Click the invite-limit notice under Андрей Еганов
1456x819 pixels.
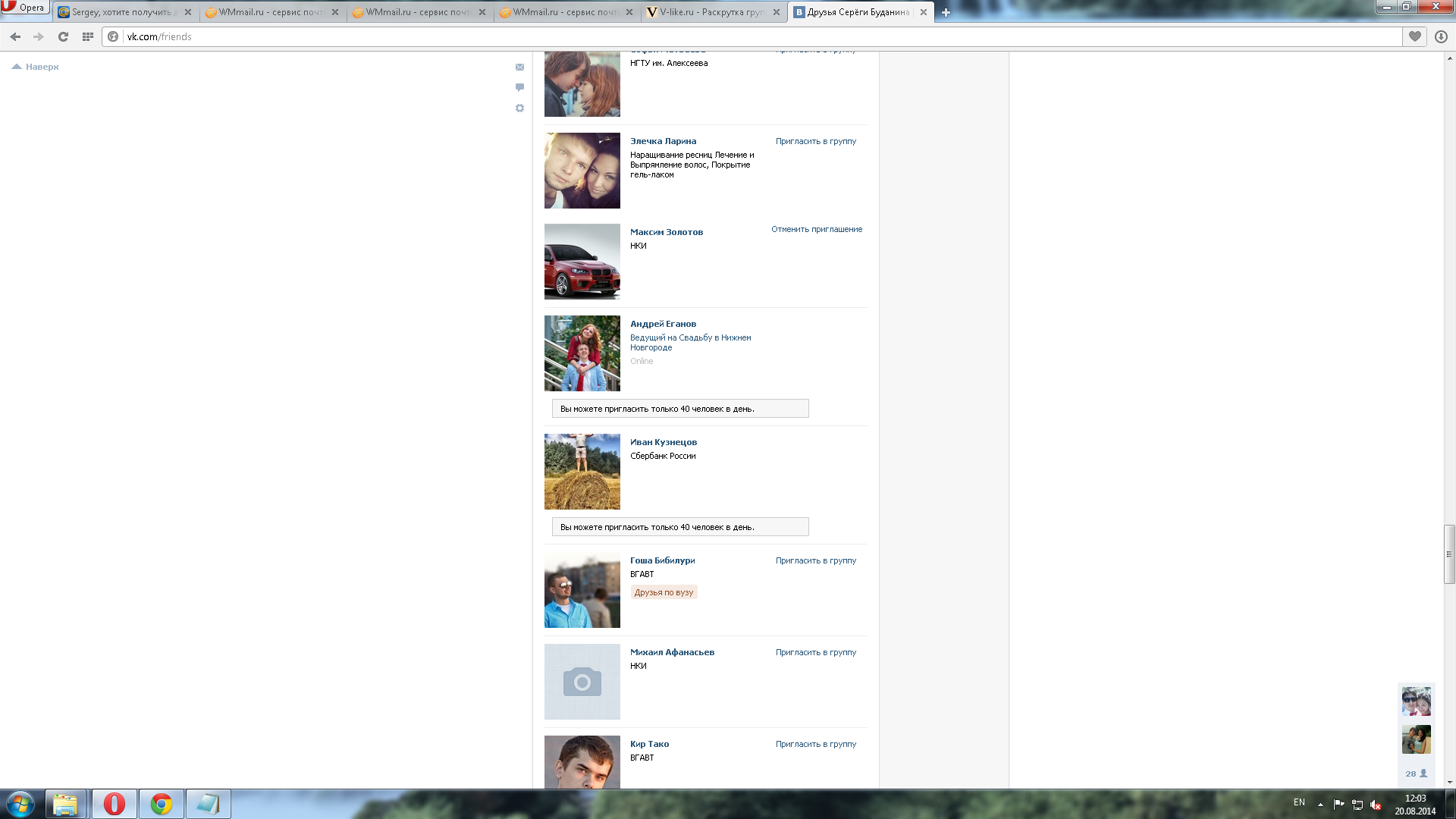click(x=680, y=409)
